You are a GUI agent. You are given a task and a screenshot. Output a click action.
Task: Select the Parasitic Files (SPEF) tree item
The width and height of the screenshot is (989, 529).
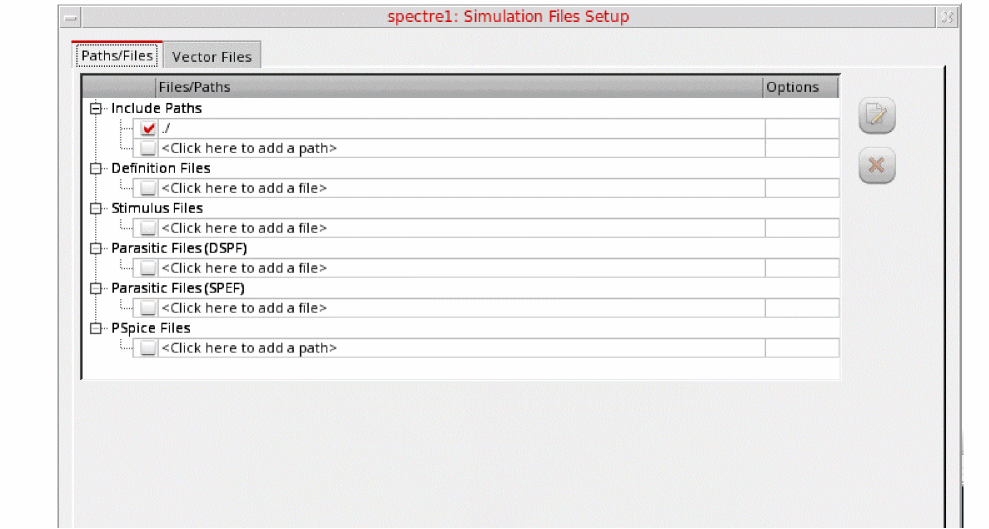(178, 288)
